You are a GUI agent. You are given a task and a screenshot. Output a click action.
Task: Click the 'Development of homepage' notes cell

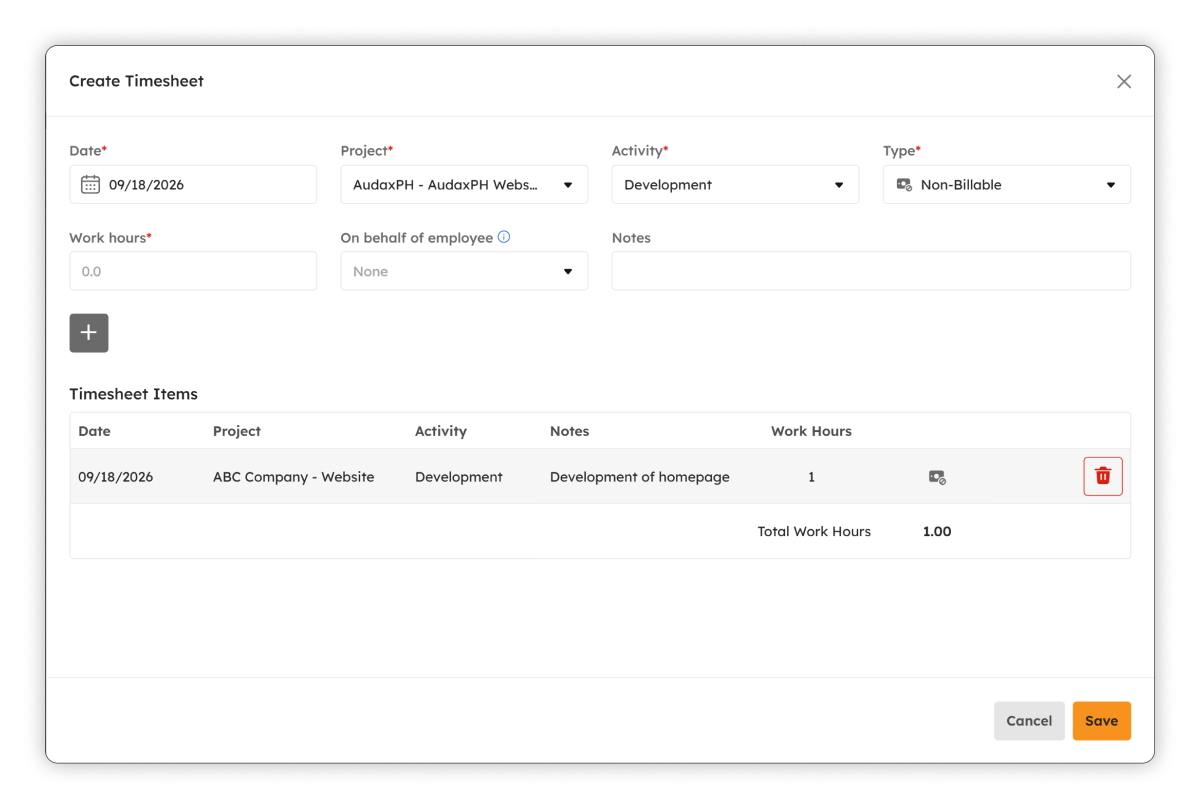click(x=640, y=477)
